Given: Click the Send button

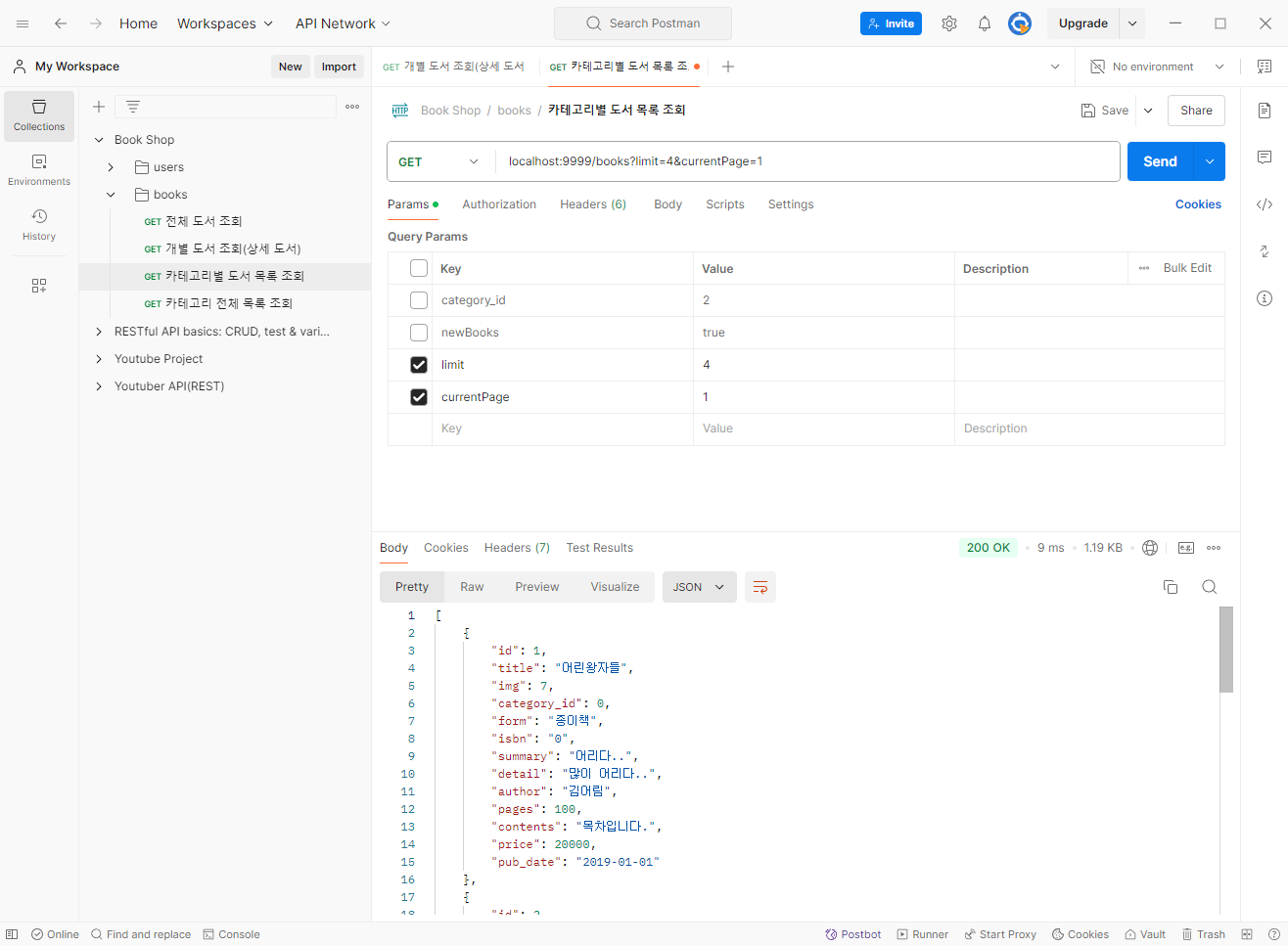Looking at the screenshot, I should tap(1161, 161).
